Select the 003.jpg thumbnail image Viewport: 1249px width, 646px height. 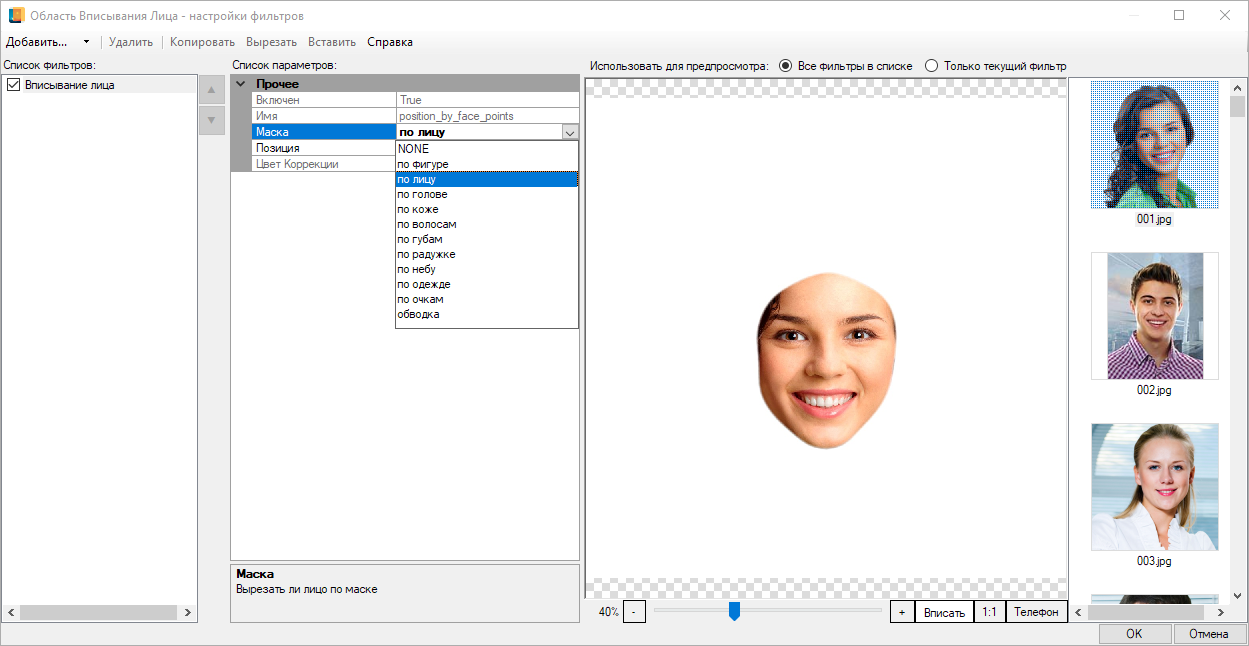(1154, 487)
